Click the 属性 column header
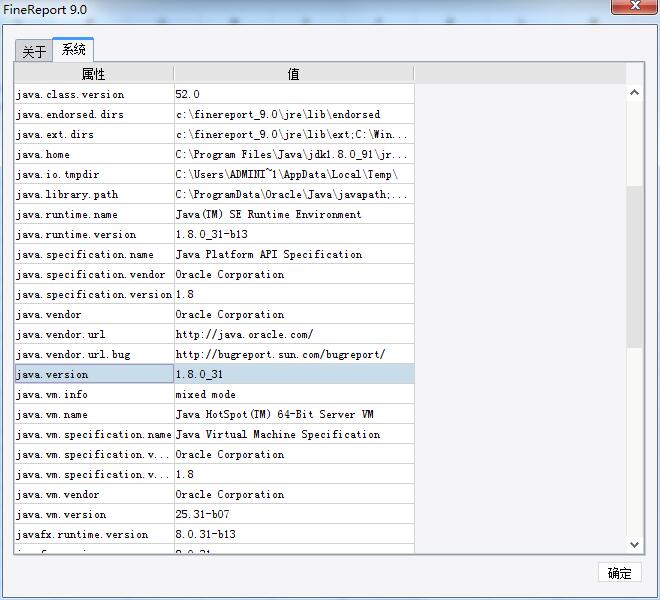This screenshot has height=600, width=660. [x=93, y=74]
